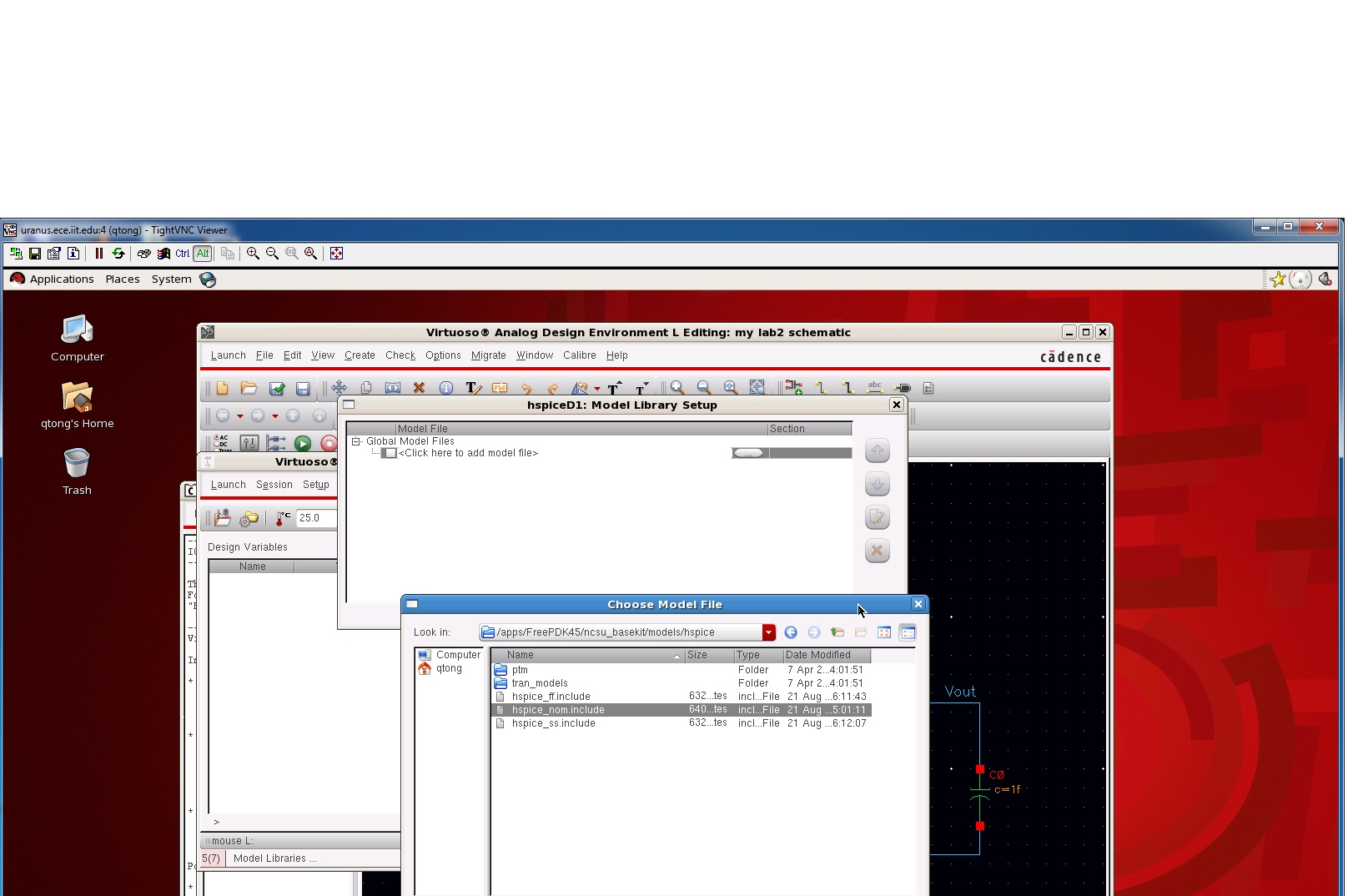This screenshot has height=896, width=1348.
Task: Click the move up arrow button in Model Library Setup
Action: click(x=877, y=451)
